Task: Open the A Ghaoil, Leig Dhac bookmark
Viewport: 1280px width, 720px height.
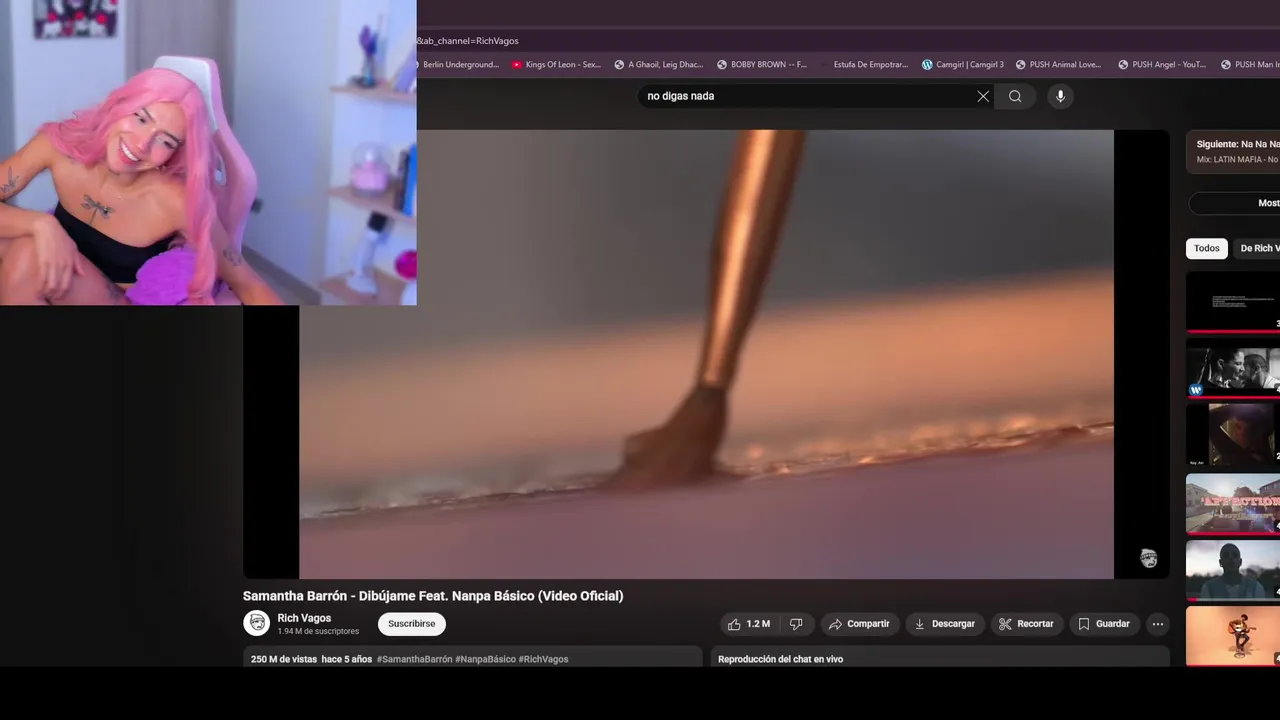Action: 658,64
